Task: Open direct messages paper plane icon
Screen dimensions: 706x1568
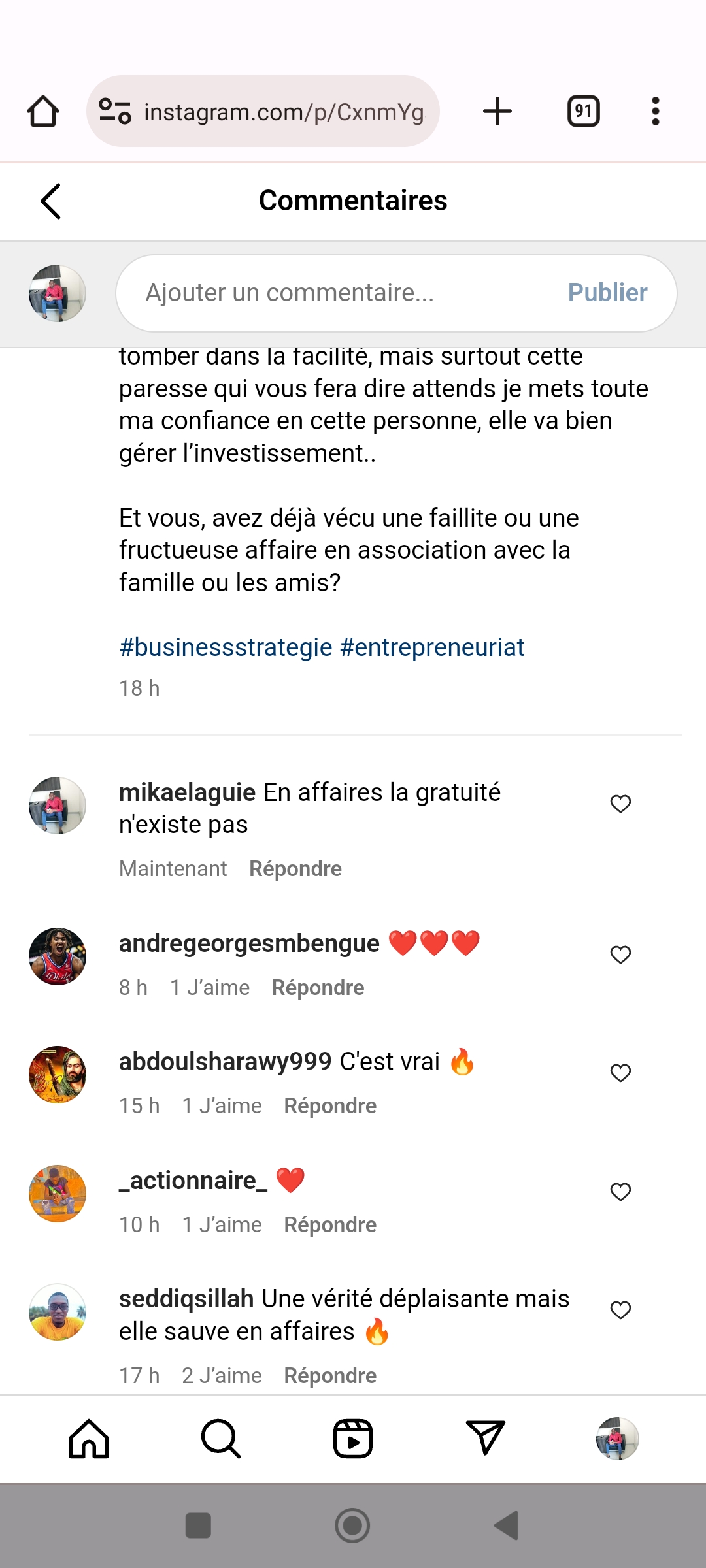Action: pos(485,1439)
